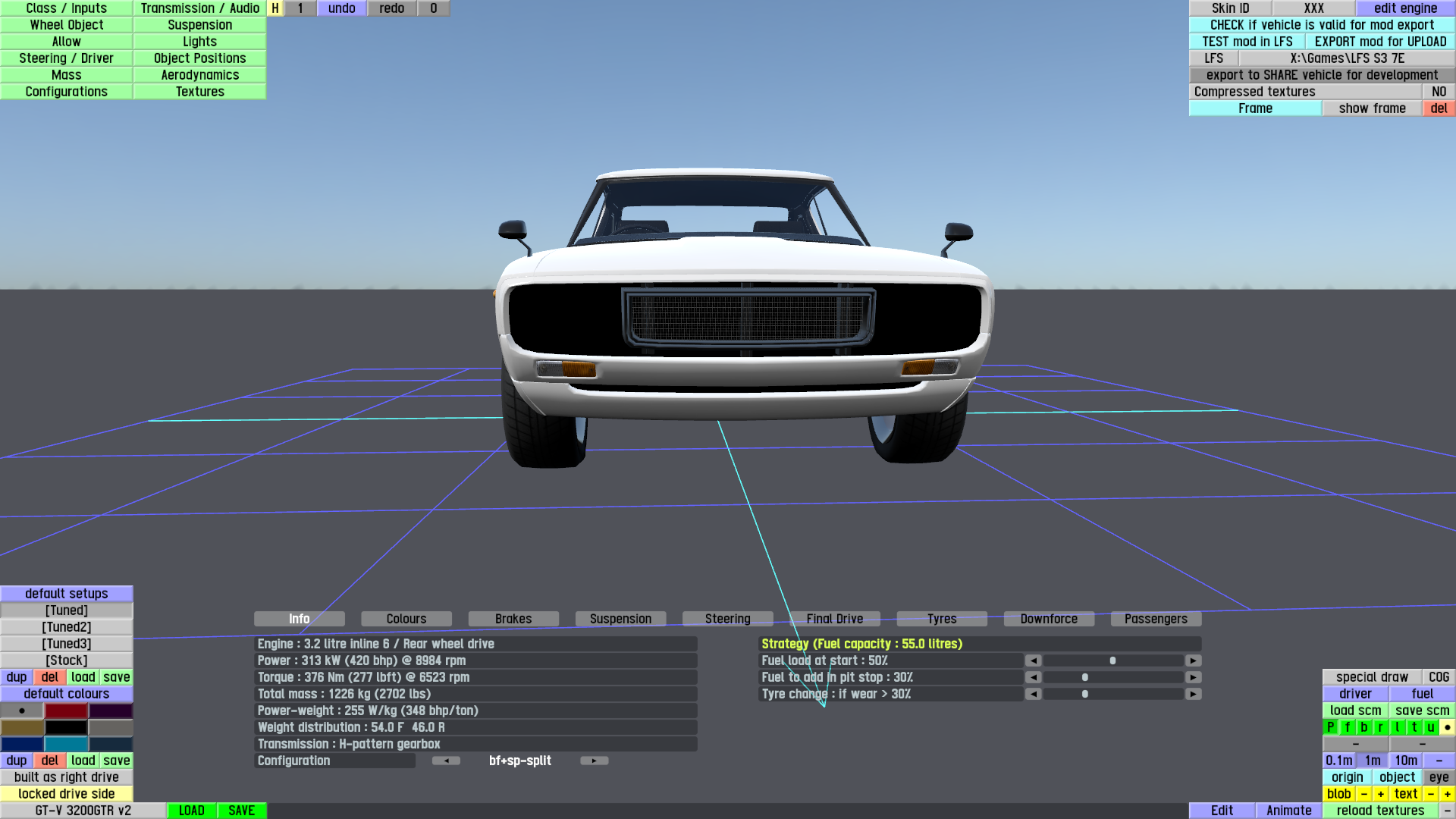This screenshot has height=819, width=1456.
Task: Toggle the 'show frame' option
Action: click(1372, 108)
